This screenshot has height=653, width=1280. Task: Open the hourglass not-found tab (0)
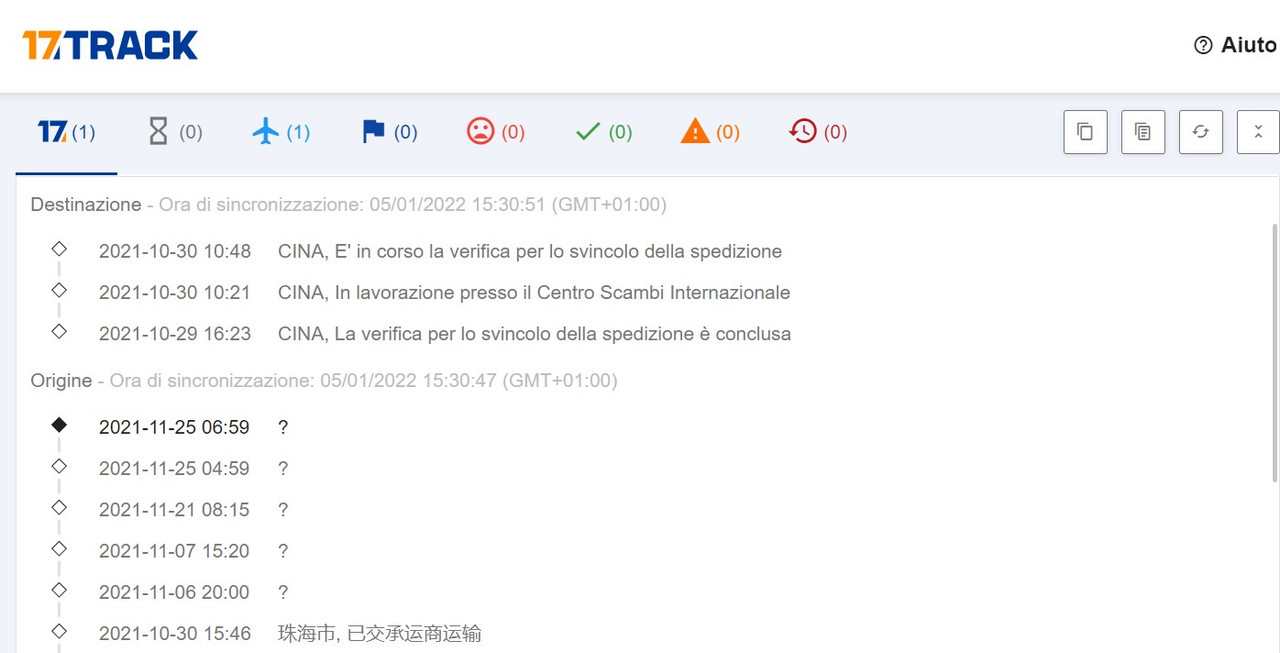(x=175, y=132)
